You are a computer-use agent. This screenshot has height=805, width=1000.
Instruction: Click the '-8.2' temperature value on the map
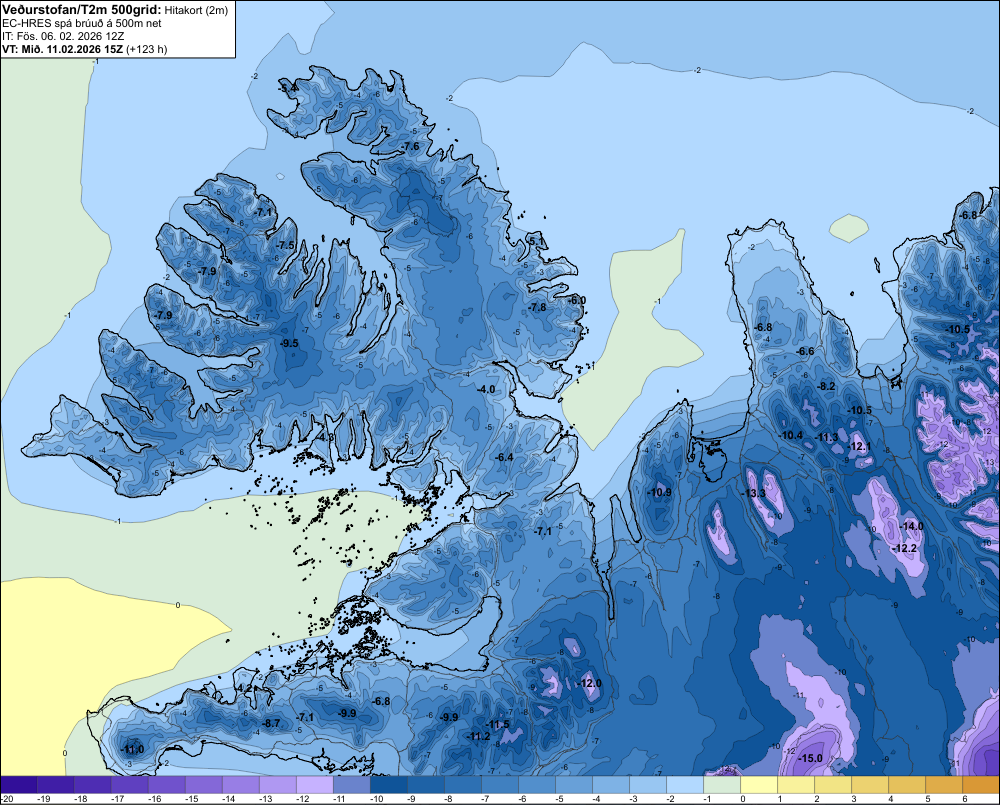827,386
